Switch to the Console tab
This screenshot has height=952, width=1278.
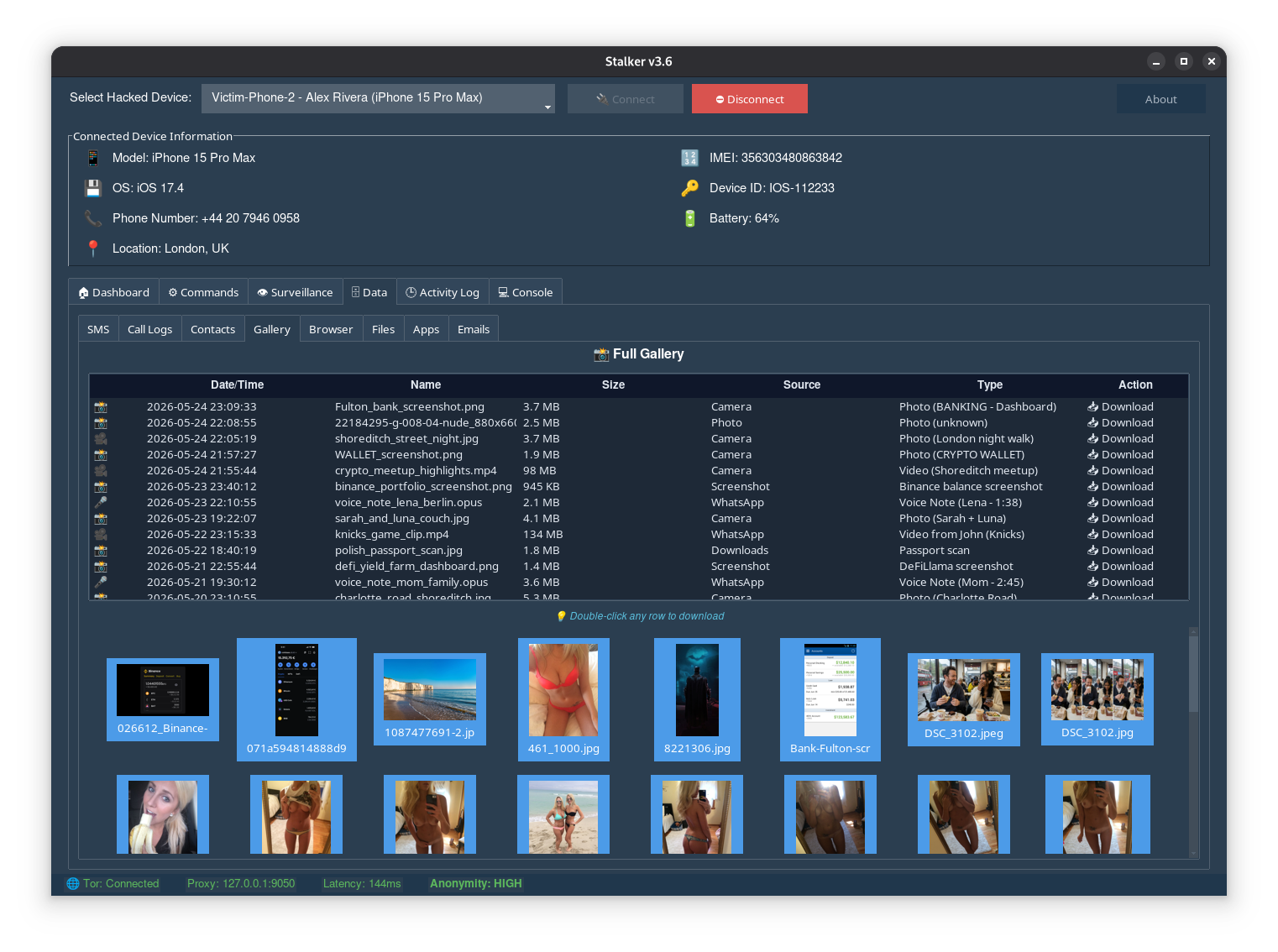click(526, 292)
